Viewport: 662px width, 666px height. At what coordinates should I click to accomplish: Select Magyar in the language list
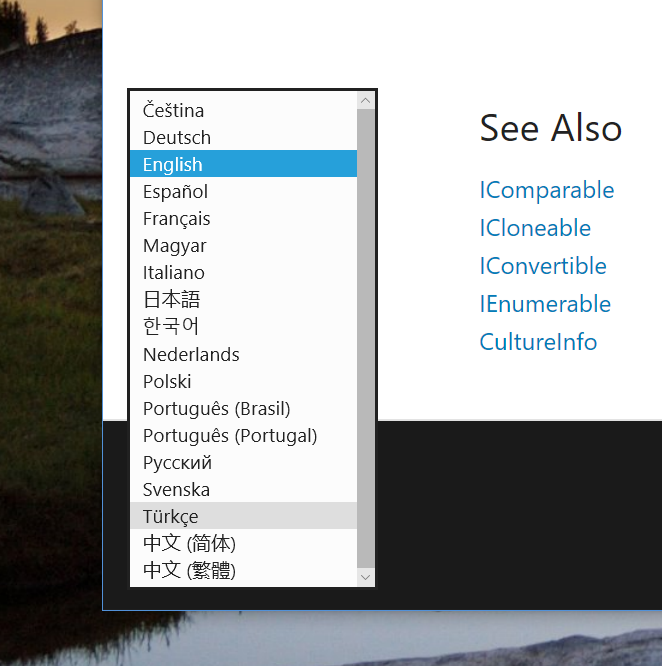pos(243,246)
